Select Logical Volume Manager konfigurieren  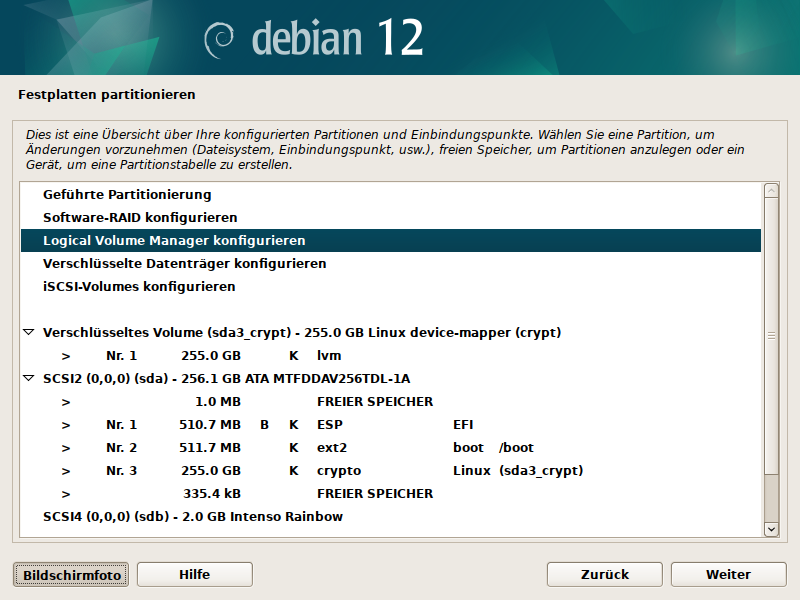pyautogui.click(x=174, y=241)
